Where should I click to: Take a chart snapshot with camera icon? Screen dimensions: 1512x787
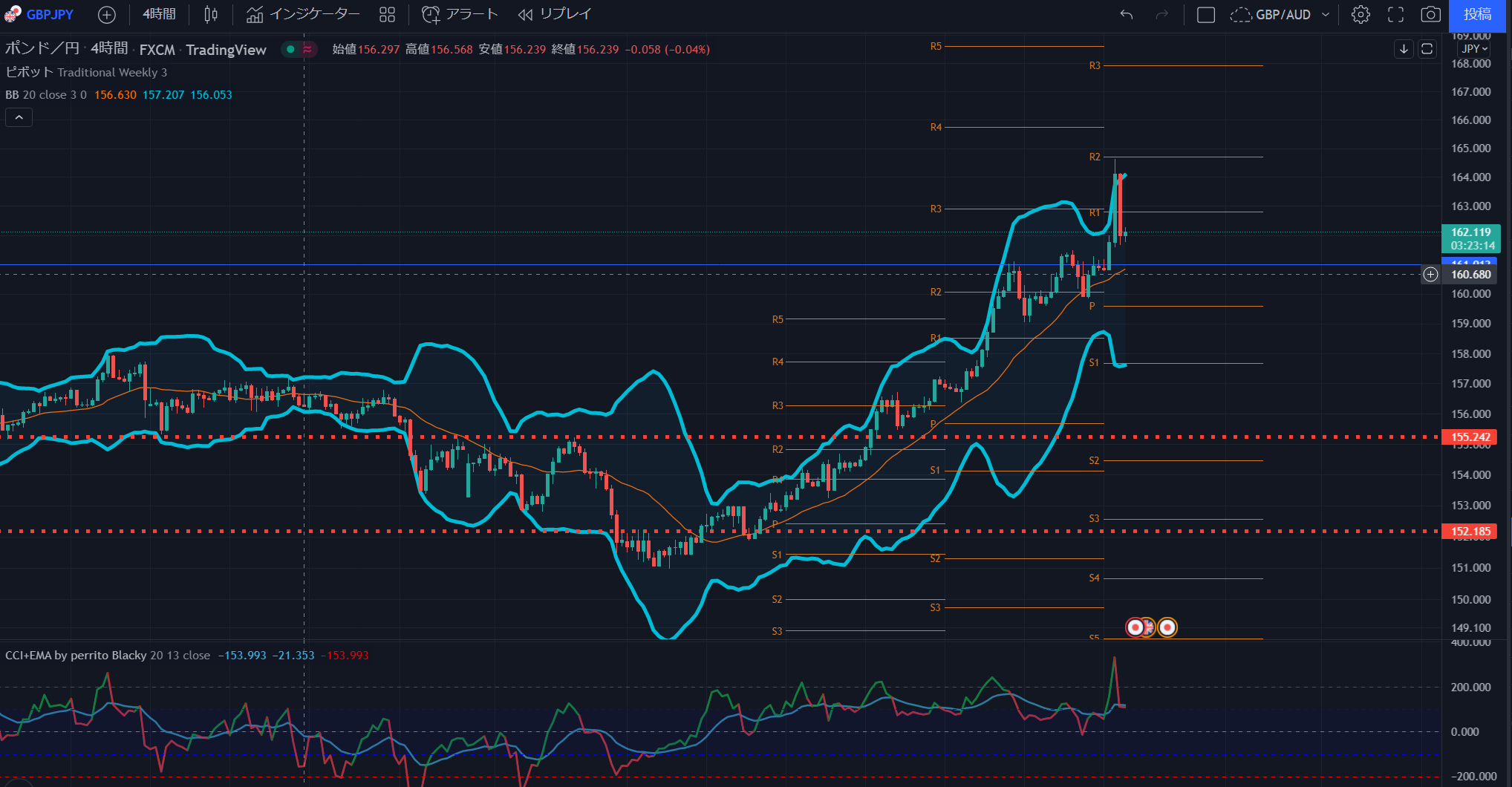1431,14
